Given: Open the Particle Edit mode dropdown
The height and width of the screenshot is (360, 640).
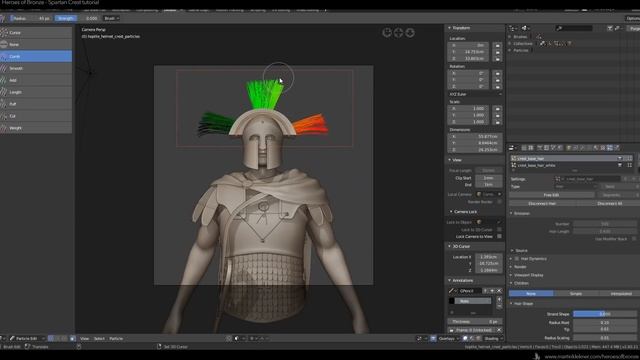Looking at the screenshot, I should (x=27, y=338).
